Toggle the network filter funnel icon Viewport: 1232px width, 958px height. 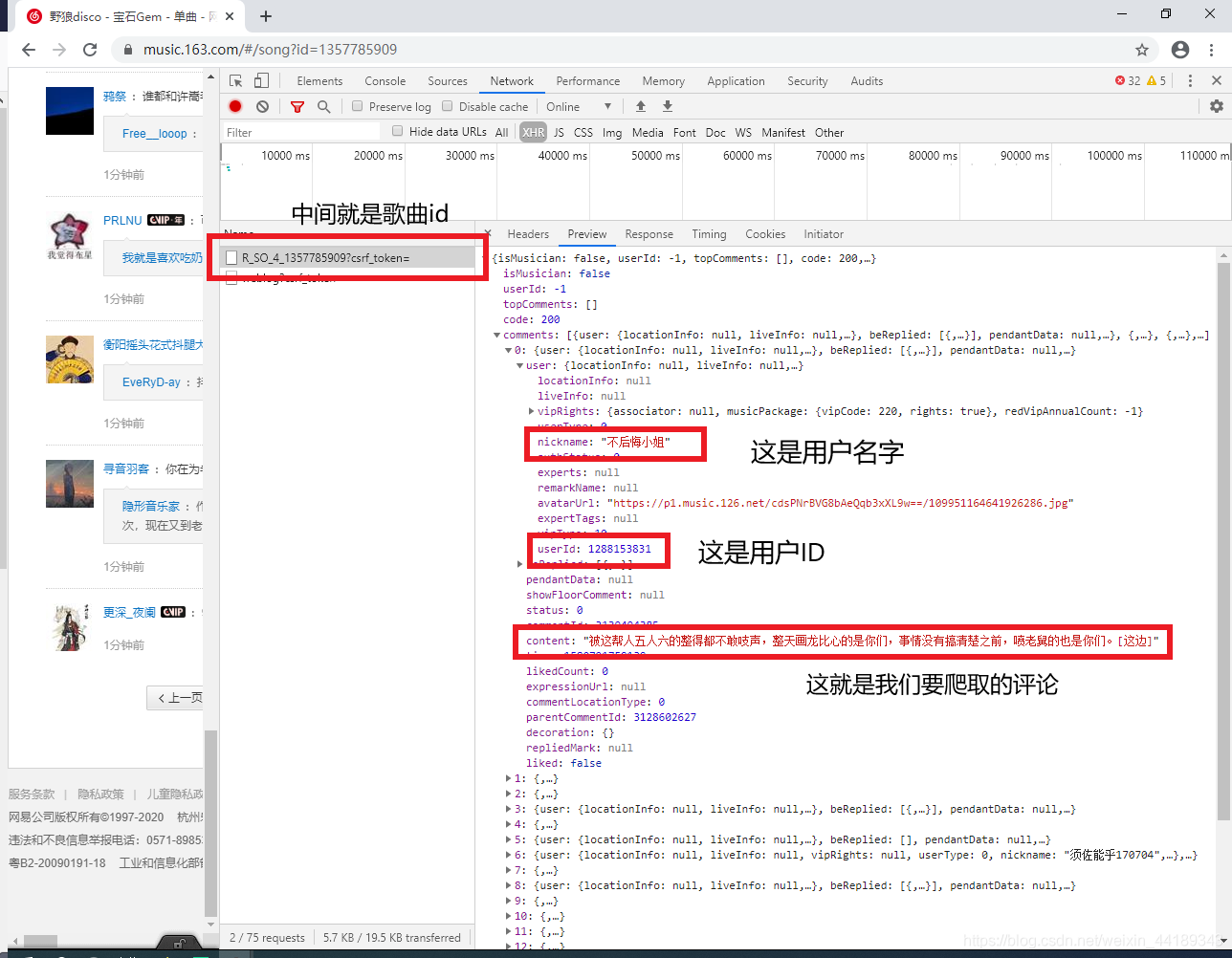(297, 106)
